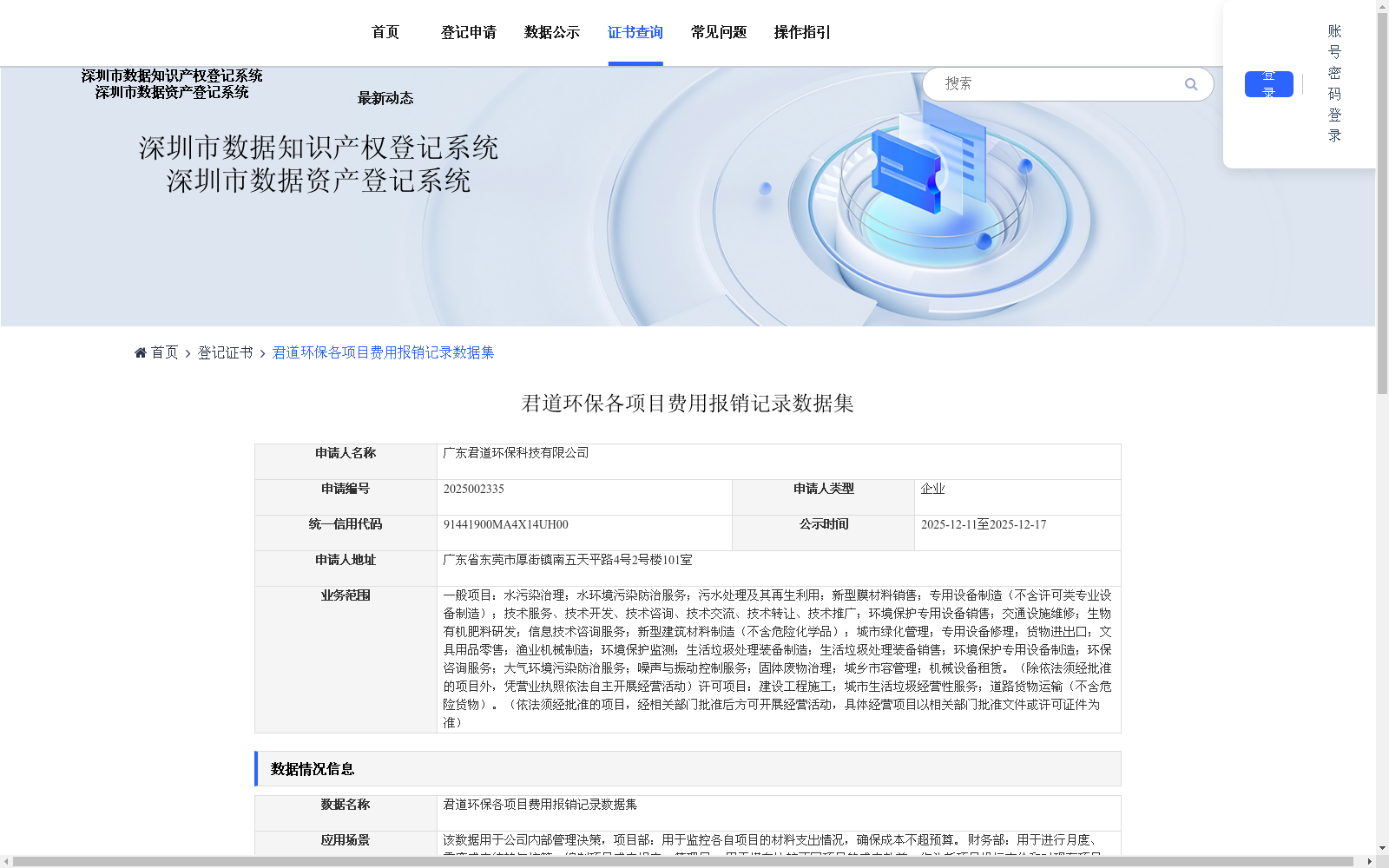Open the 登记申请 nav tab
This screenshot has height=868, width=1389.
(469, 32)
